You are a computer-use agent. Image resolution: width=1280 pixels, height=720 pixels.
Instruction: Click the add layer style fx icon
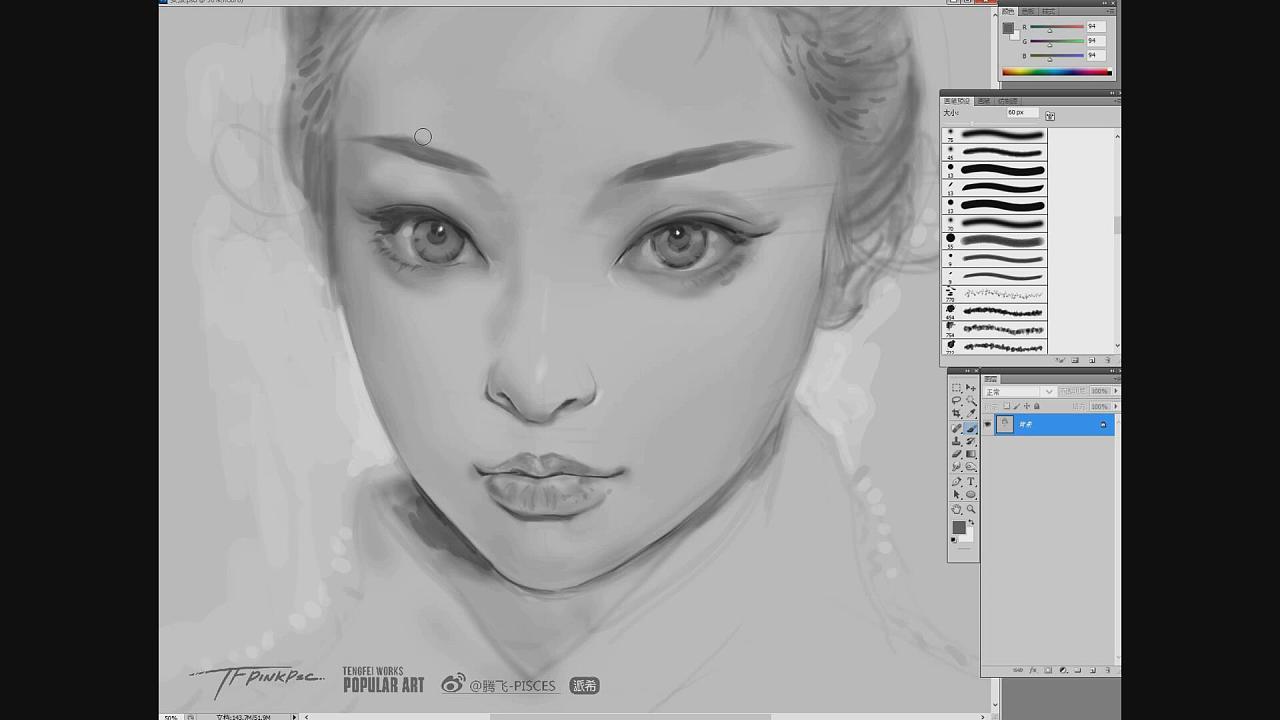1033,670
